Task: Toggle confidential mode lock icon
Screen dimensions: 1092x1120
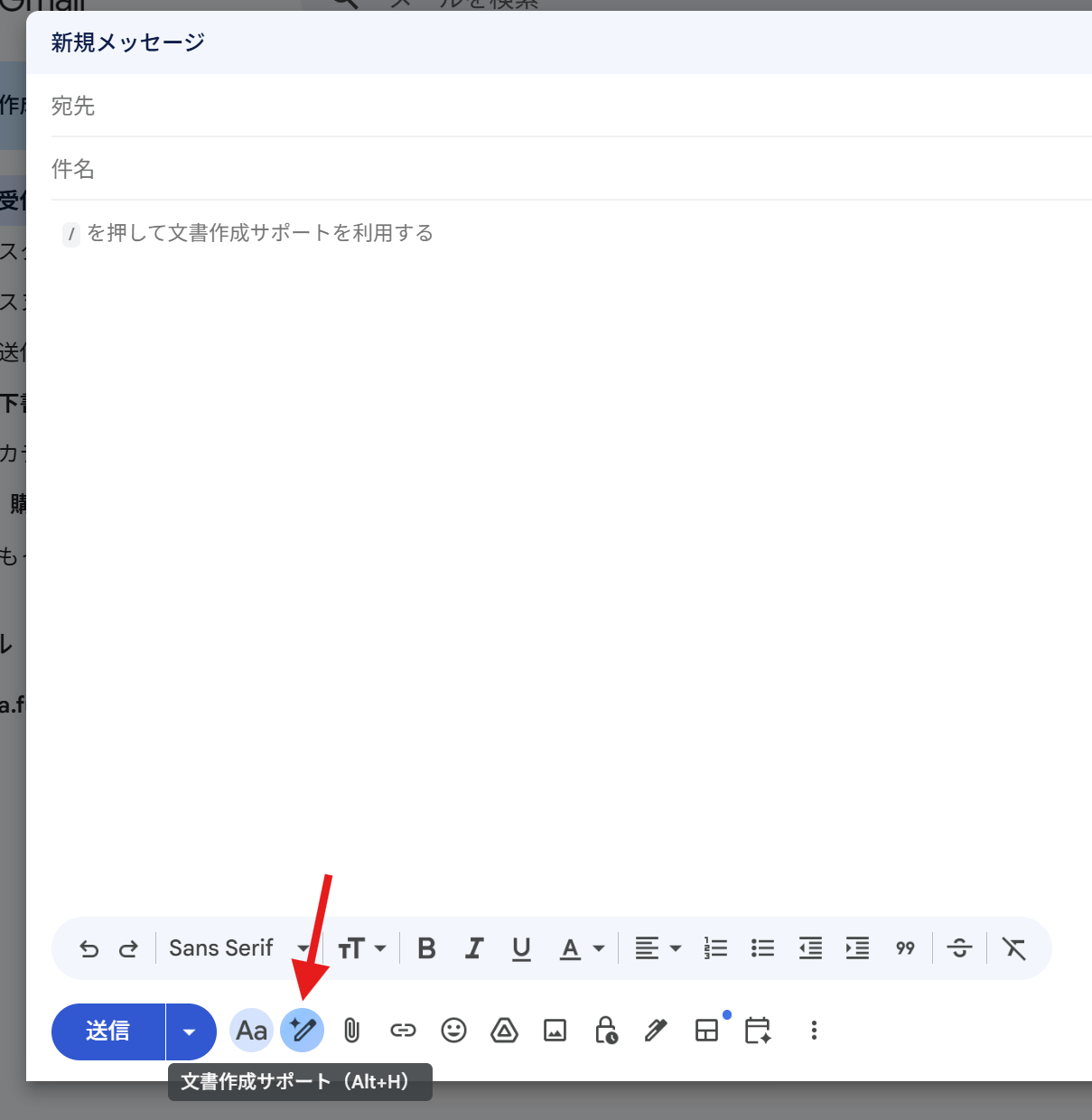Action: (606, 1031)
